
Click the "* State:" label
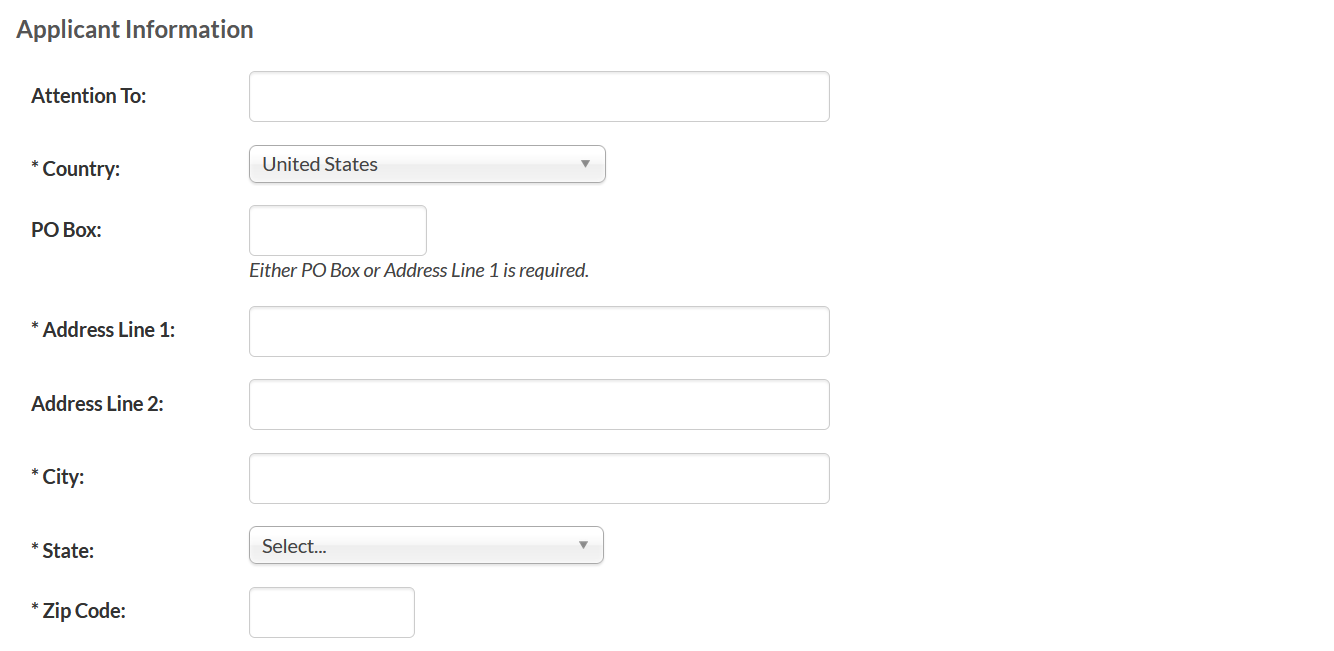pyautogui.click(x=62, y=550)
